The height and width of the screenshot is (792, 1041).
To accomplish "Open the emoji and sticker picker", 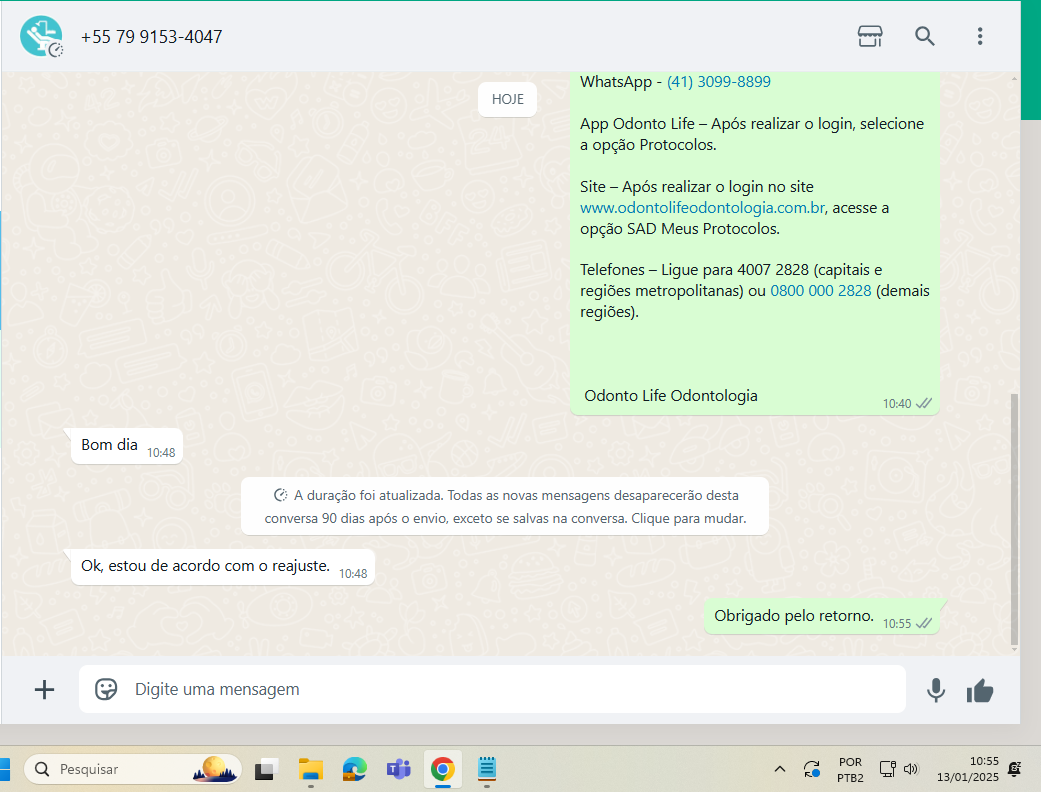I will pos(106,689).
